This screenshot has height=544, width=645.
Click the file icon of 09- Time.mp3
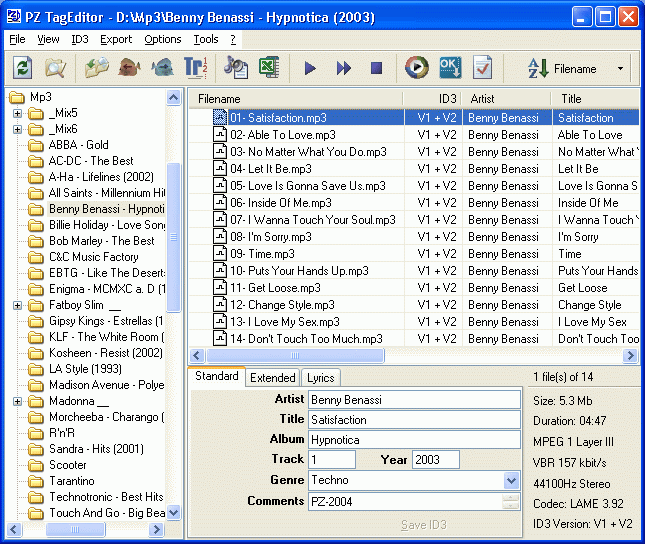point(220,253)
